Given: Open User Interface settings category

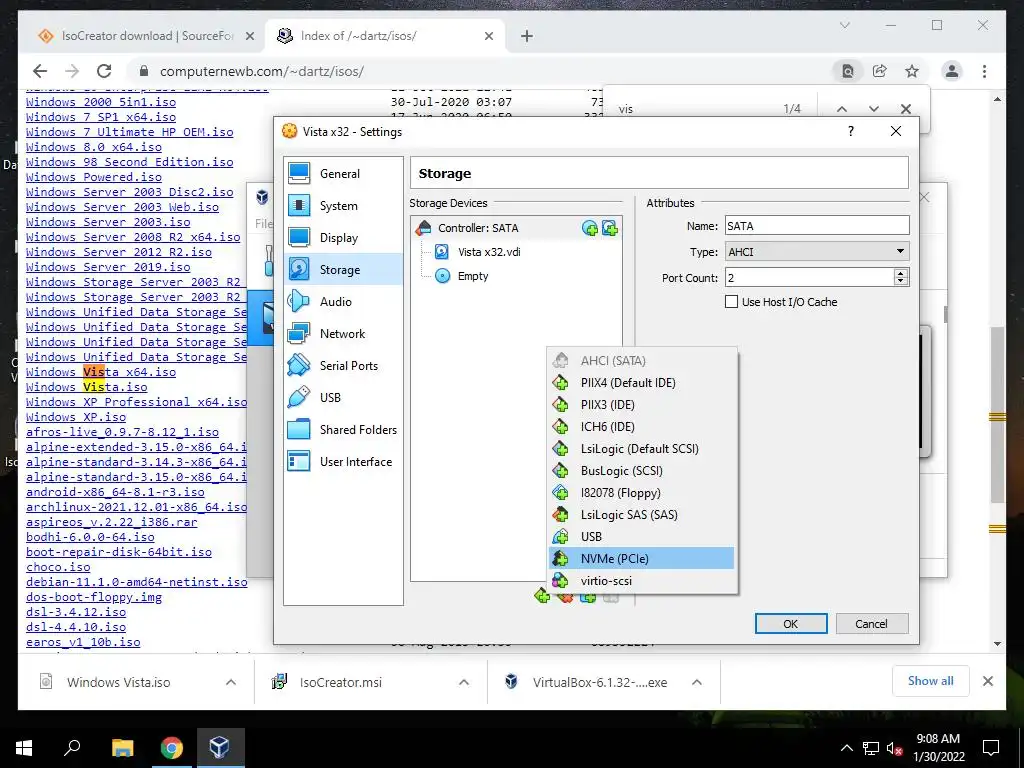Looking at the screenshot, I should [343, 462].
